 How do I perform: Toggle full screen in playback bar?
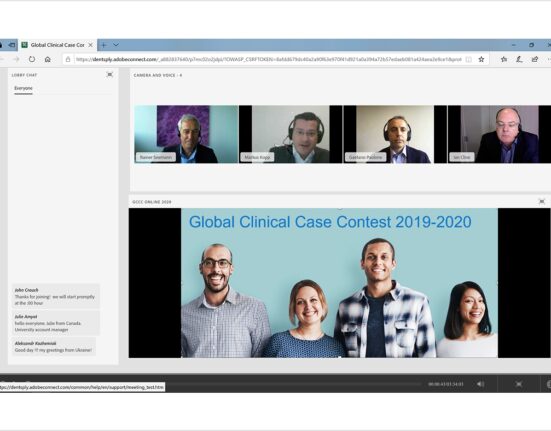click(x=518, y=384)
